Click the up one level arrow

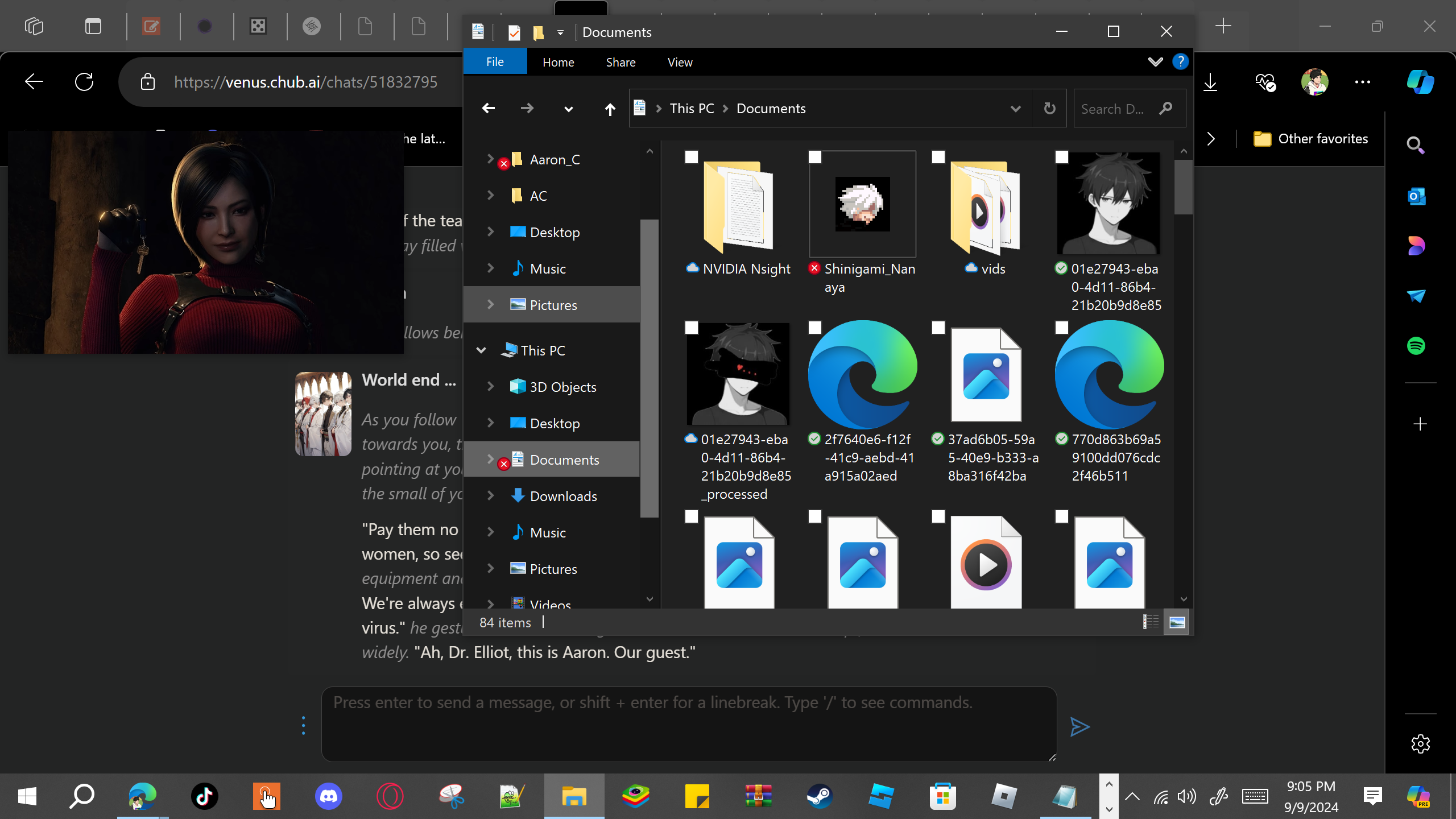[x=610, y=109]
